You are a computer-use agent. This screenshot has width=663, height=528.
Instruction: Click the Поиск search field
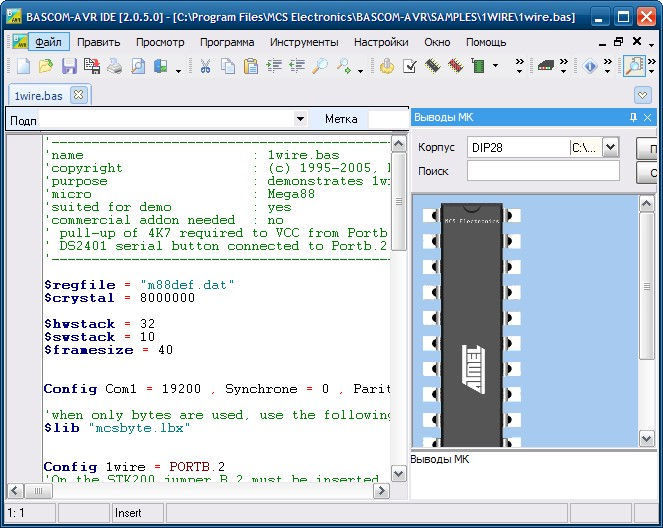pyautogui.click(x=543, y=171)
